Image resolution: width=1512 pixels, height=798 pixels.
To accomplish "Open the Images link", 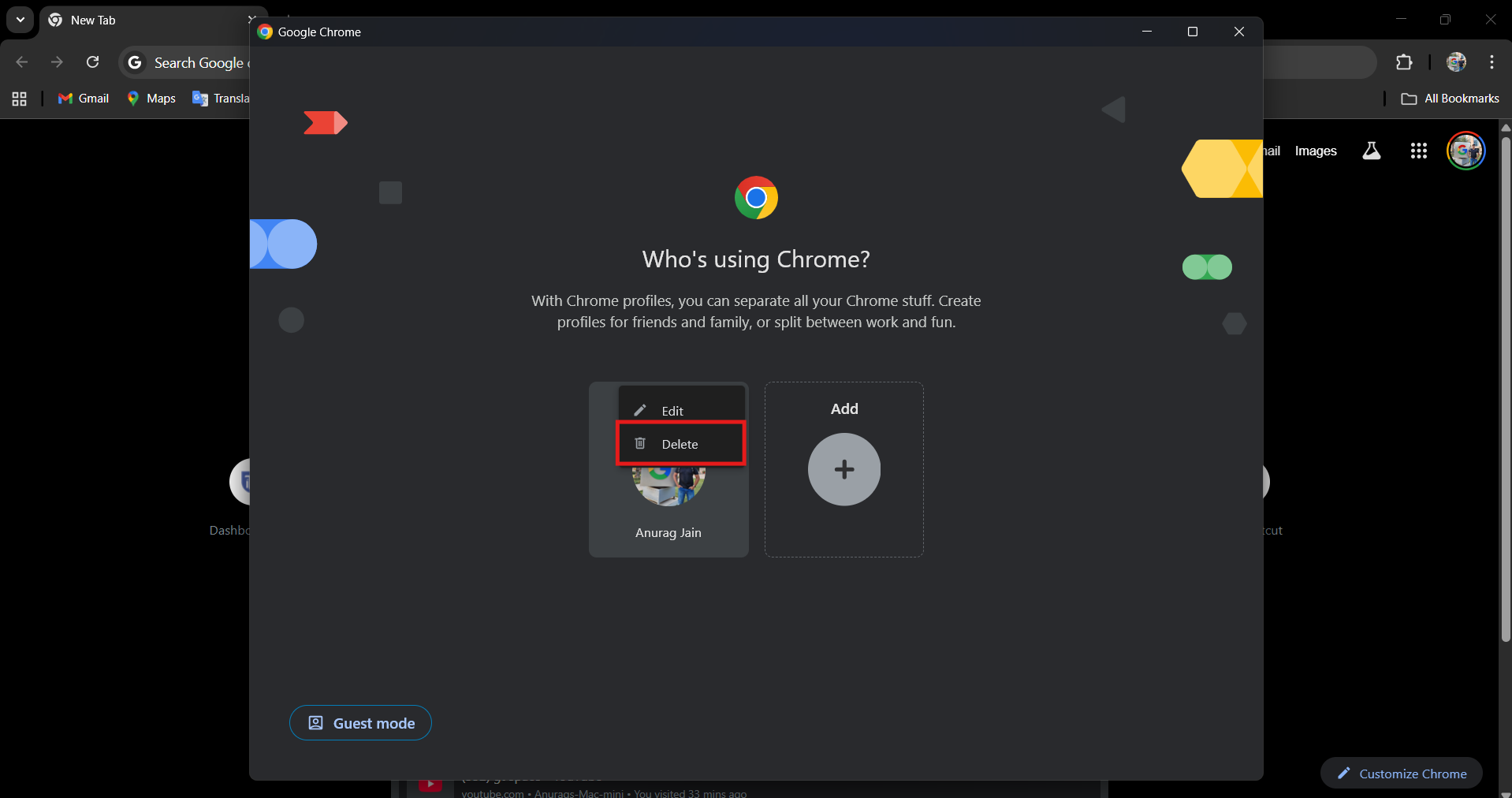I will pyautogui.click(x=1314, y=151).
